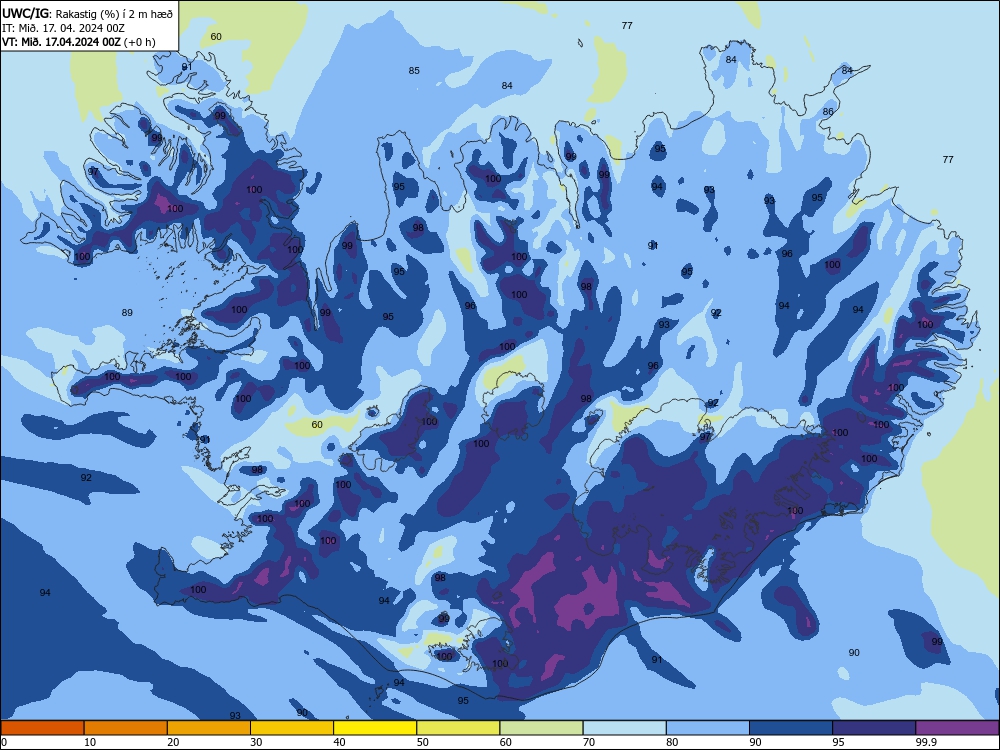The width and height of the screenshot is (1000, 750).
Task: Select the 'VT: Mið. 17.04.2024 00Z (+0 h)' line
Action: coord(78,42)
